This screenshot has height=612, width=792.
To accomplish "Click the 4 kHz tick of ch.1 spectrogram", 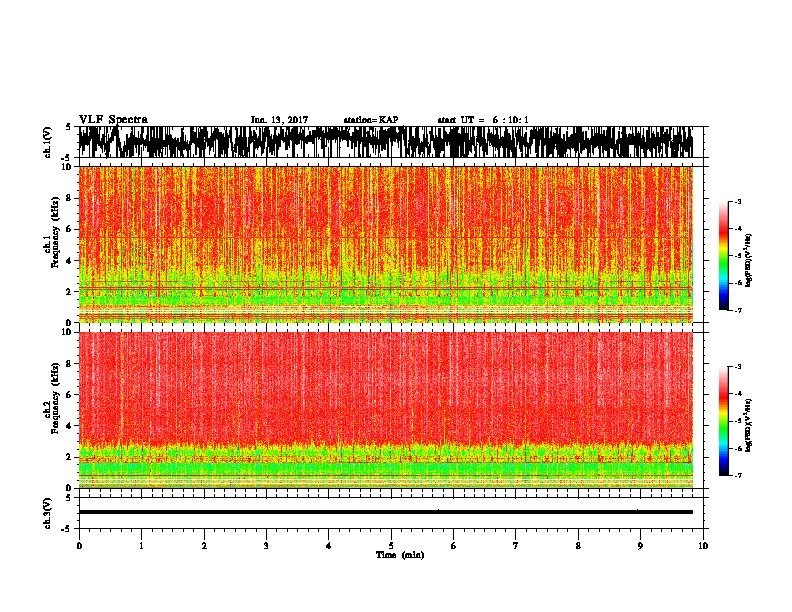I will coord(69,261).
